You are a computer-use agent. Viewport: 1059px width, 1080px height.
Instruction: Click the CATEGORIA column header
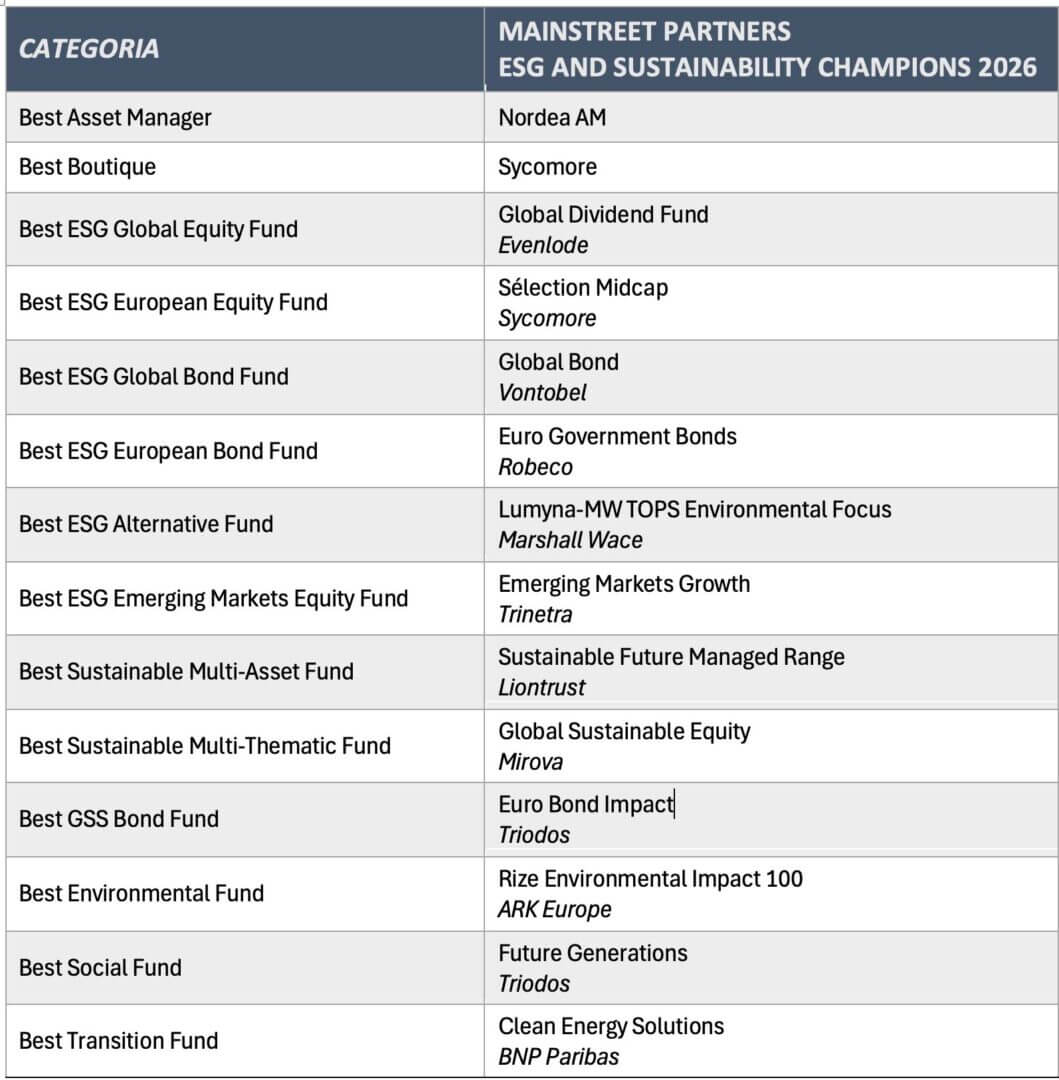pyautogui.click(x=89, y=49)
